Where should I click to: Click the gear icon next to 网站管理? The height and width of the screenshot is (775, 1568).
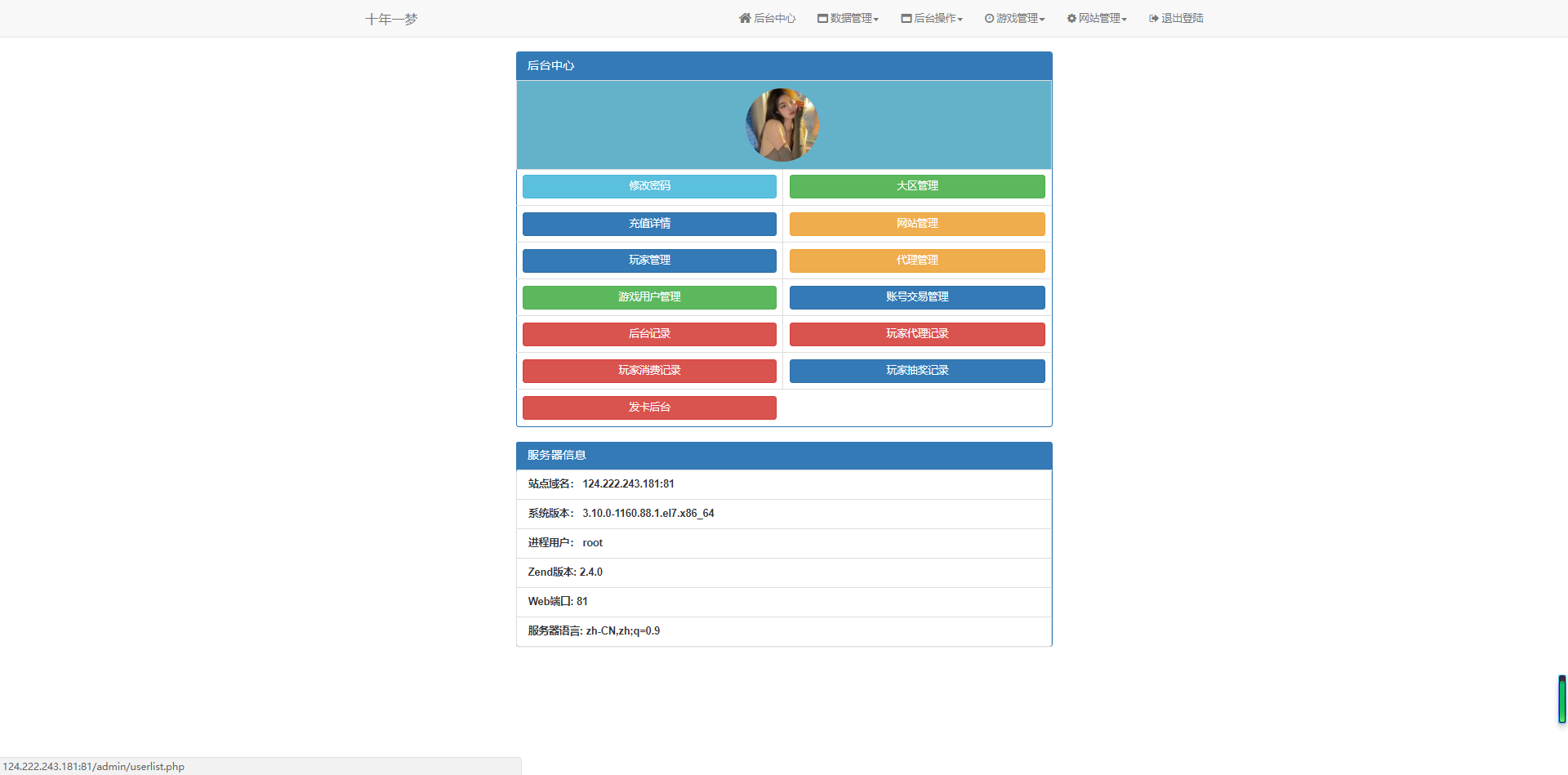tap(1071, 18)
